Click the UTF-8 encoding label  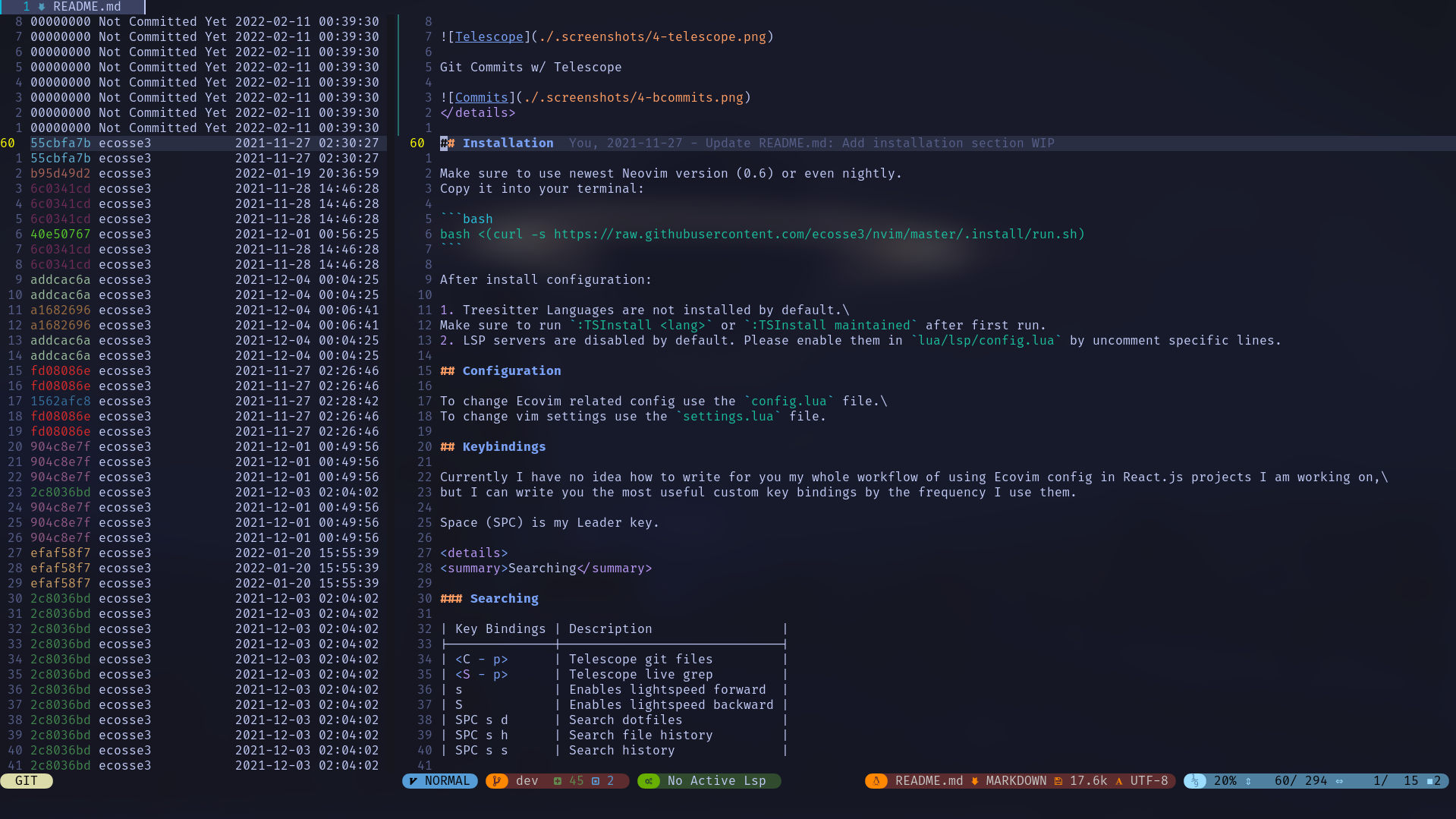(1149, 781)
